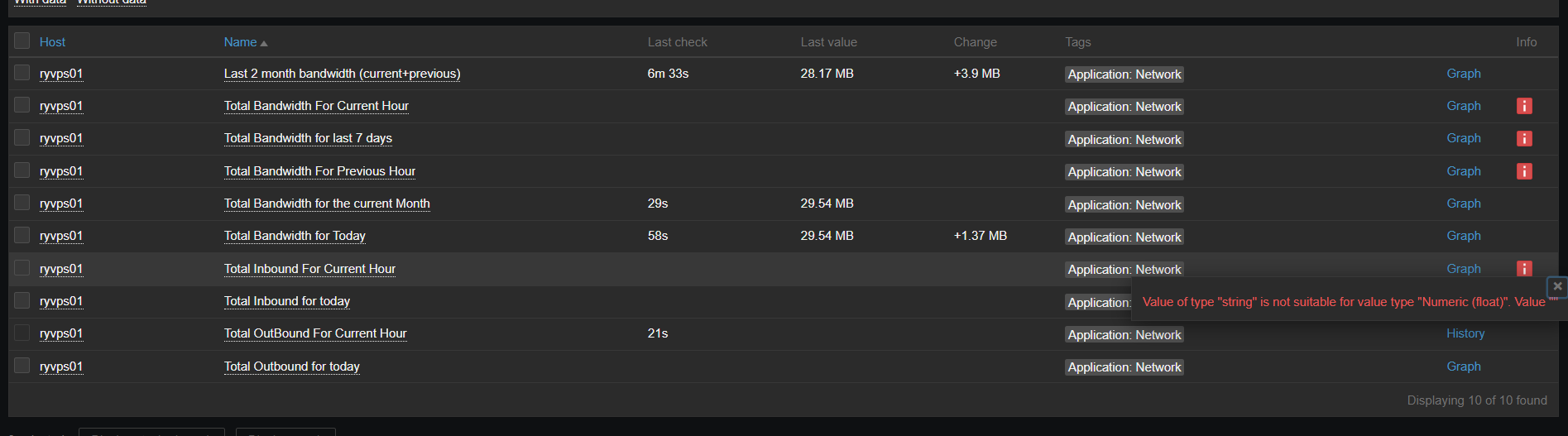Close the error message tooltip

coord(1557,286)
